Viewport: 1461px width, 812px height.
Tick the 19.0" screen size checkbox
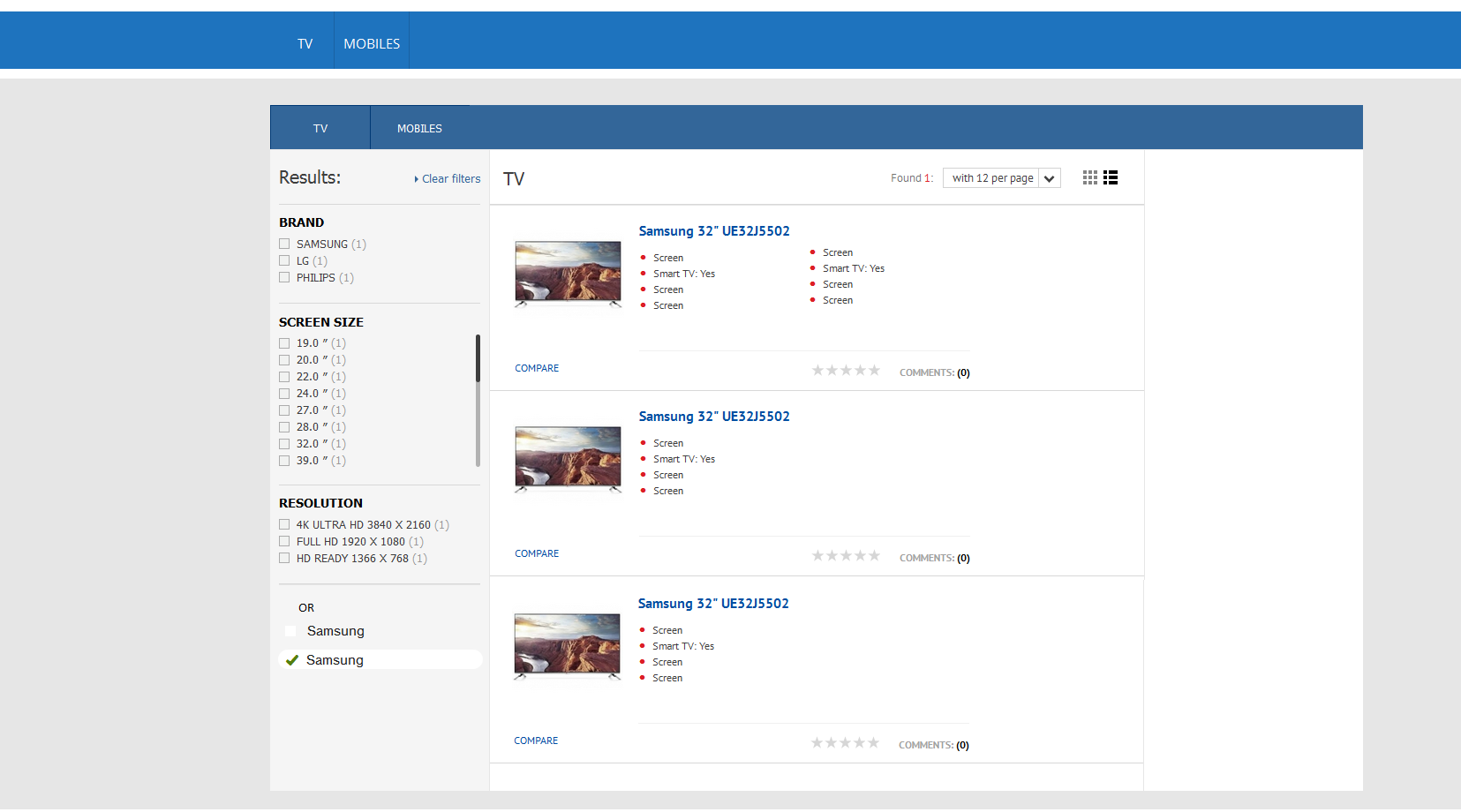click(284, 343)
